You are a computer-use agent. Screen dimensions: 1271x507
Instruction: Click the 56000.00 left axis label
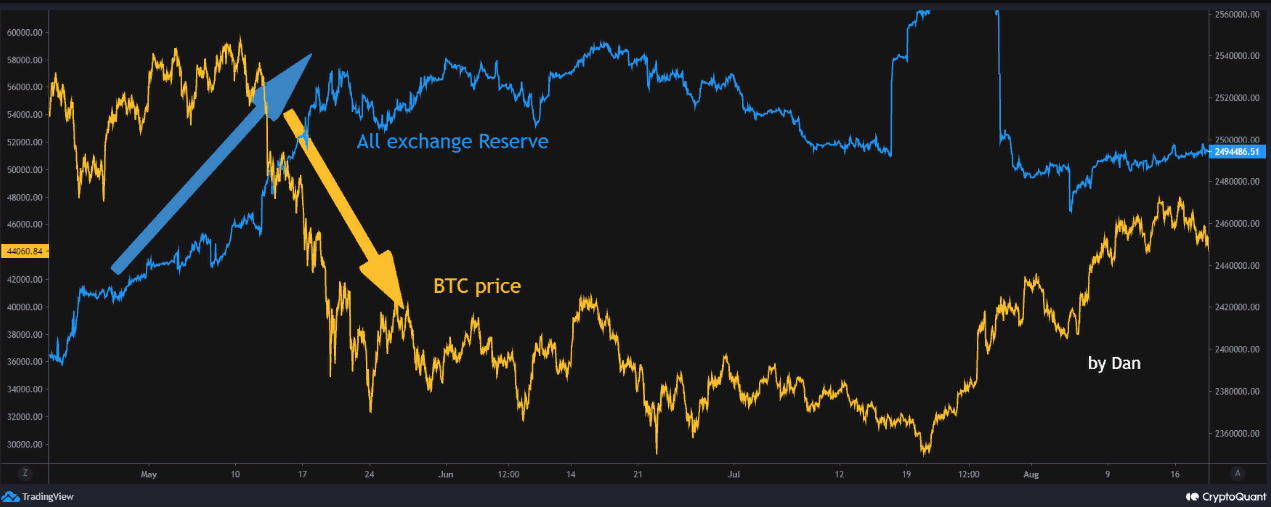pyautogui.click(x=24, y=87)
